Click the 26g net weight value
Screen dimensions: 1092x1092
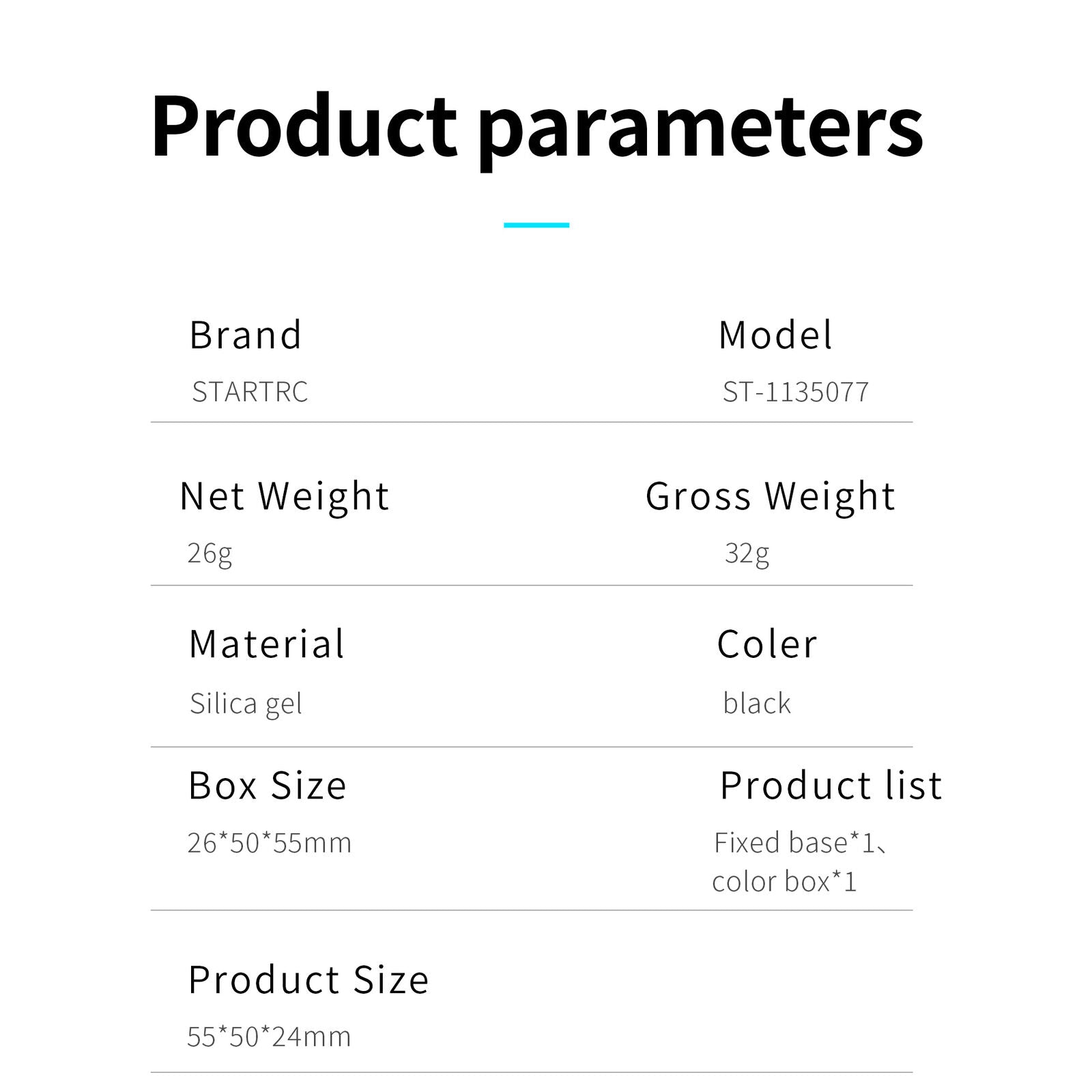click(x=210, y=553)
